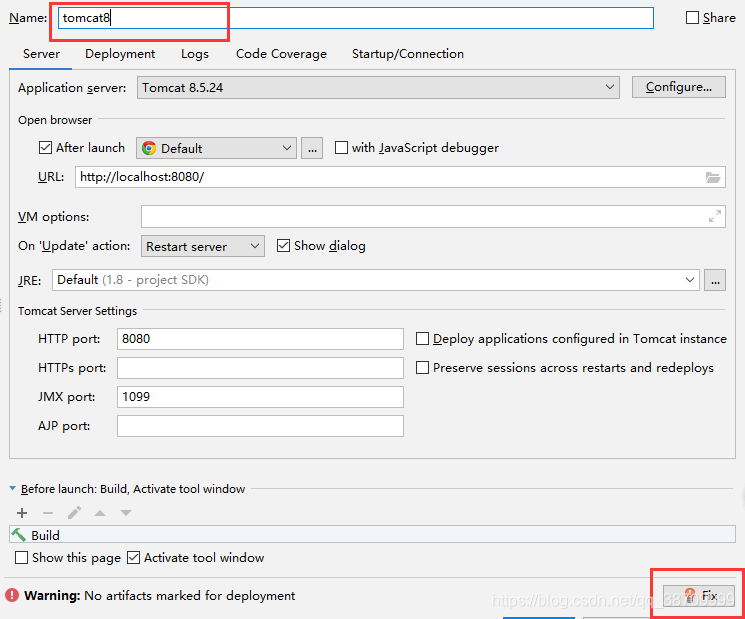
Task: Uncheck the Show dialog checkbox
Action: pyautogui.click(x=284, y=246)
